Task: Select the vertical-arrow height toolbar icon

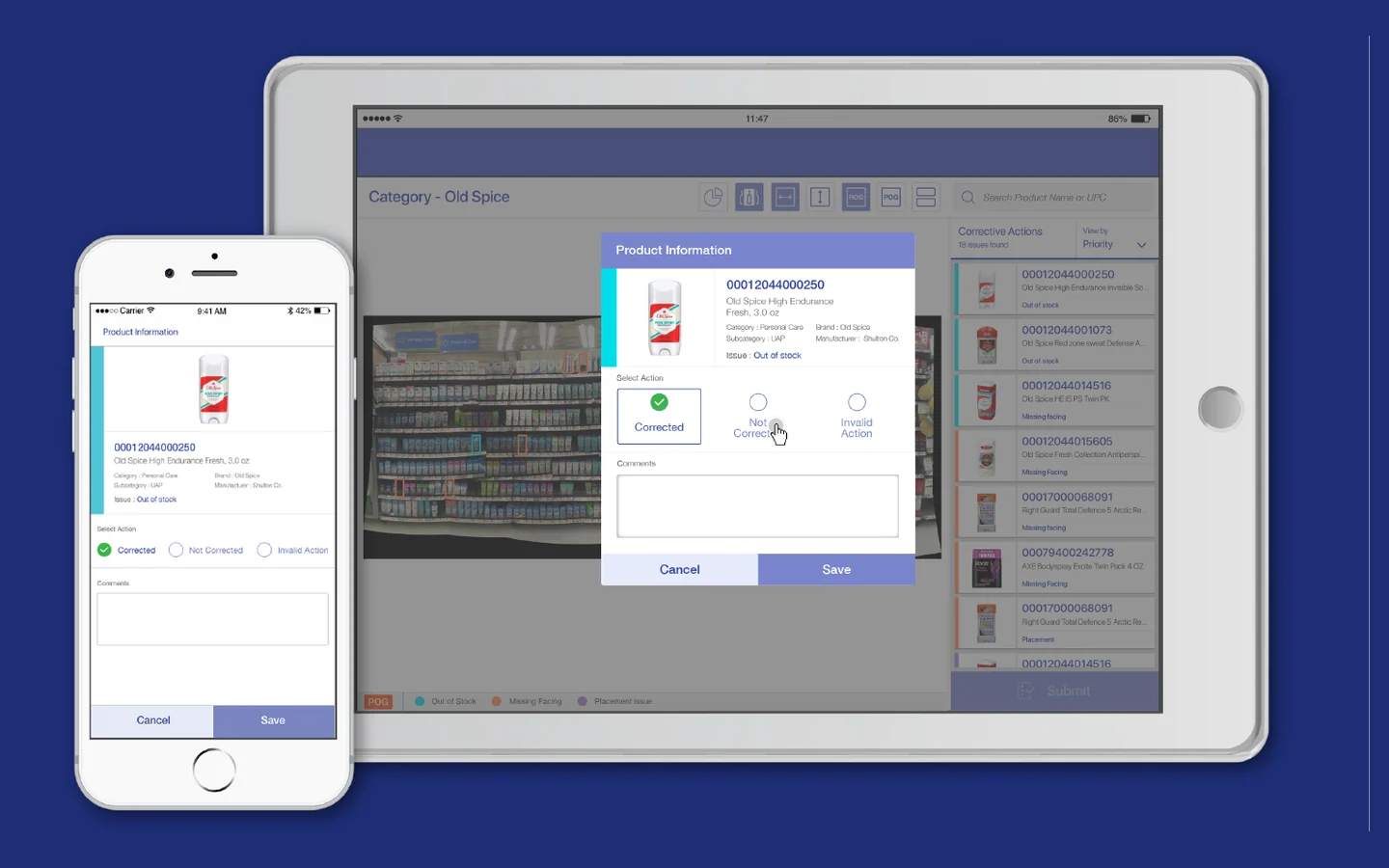Action: tap(820, 198)
